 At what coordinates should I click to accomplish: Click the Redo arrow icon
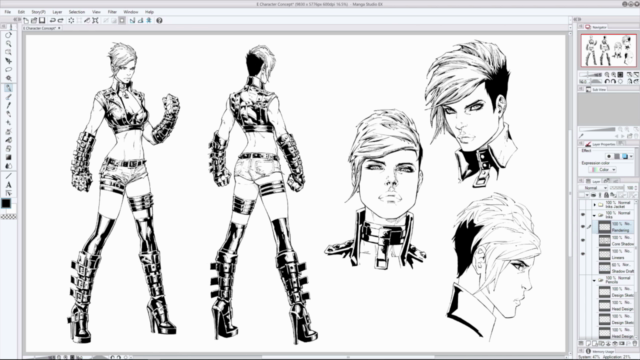point(60,20)
